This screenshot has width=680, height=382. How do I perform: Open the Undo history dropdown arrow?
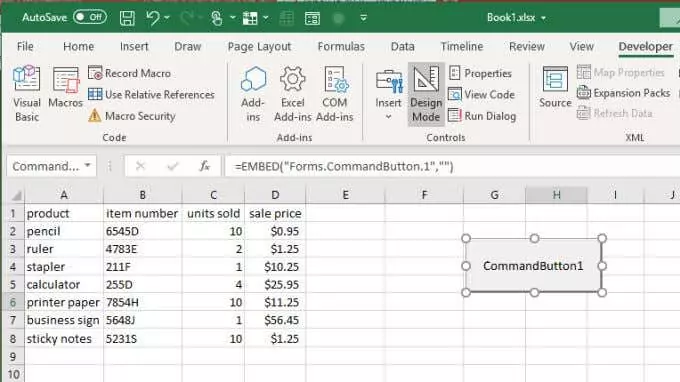click(x=167, y=18)
